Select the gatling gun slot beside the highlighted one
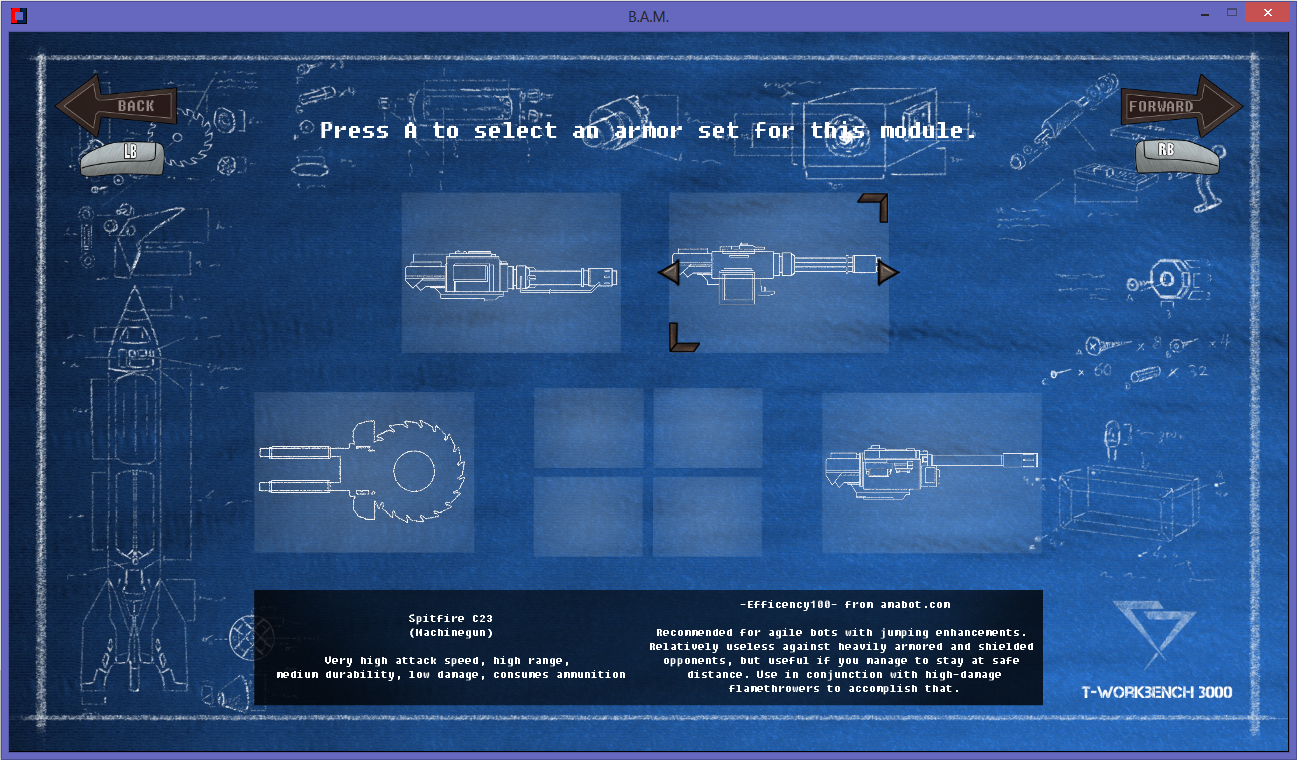 click(510, 272)
